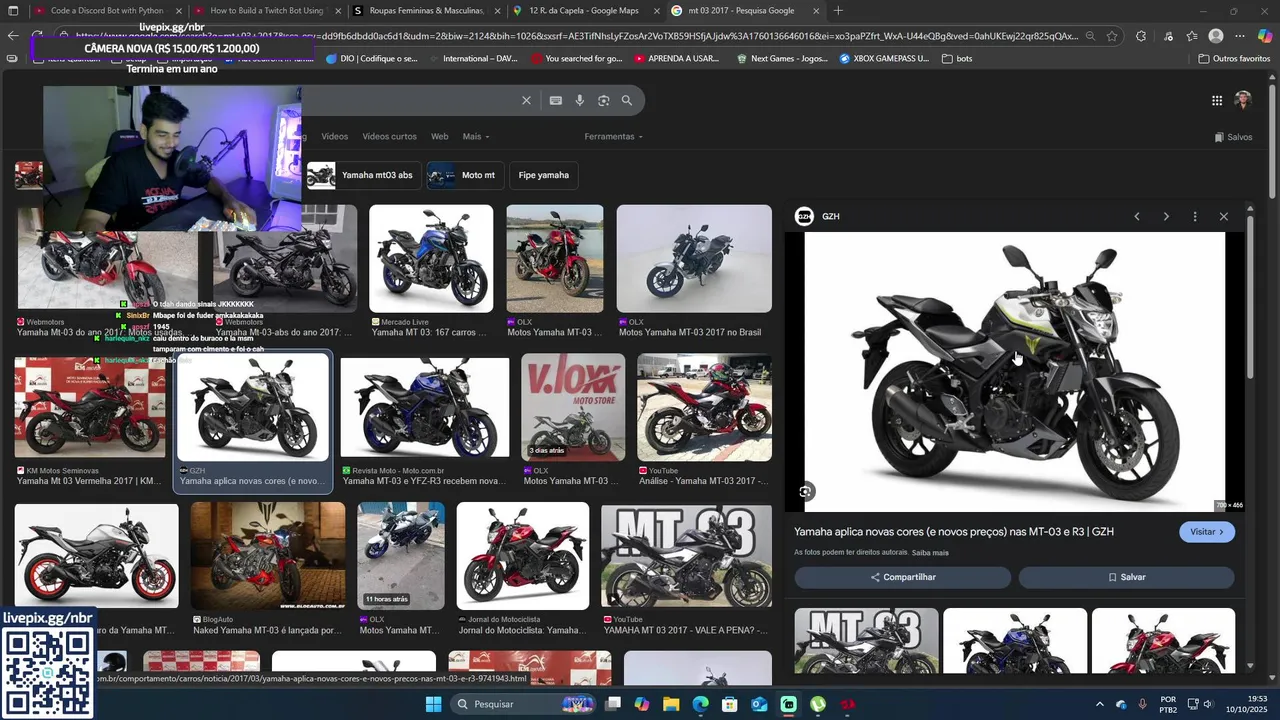The width and height of the screenshot is (1280, 720).
Task: Switch to How to Build a Twitch Bot tab
Action: 266,11
